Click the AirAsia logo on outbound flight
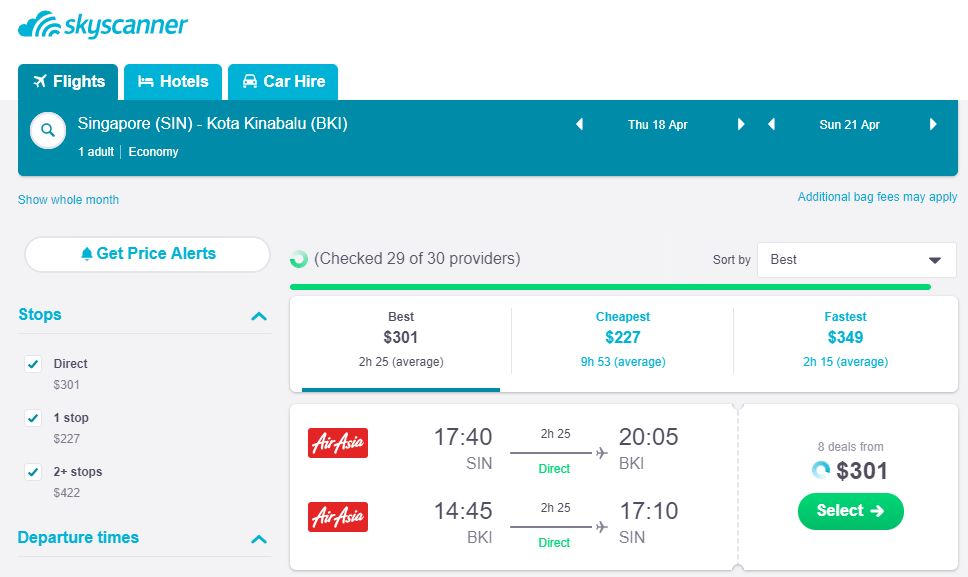This screenshot has height=577, width=968. 338,443
